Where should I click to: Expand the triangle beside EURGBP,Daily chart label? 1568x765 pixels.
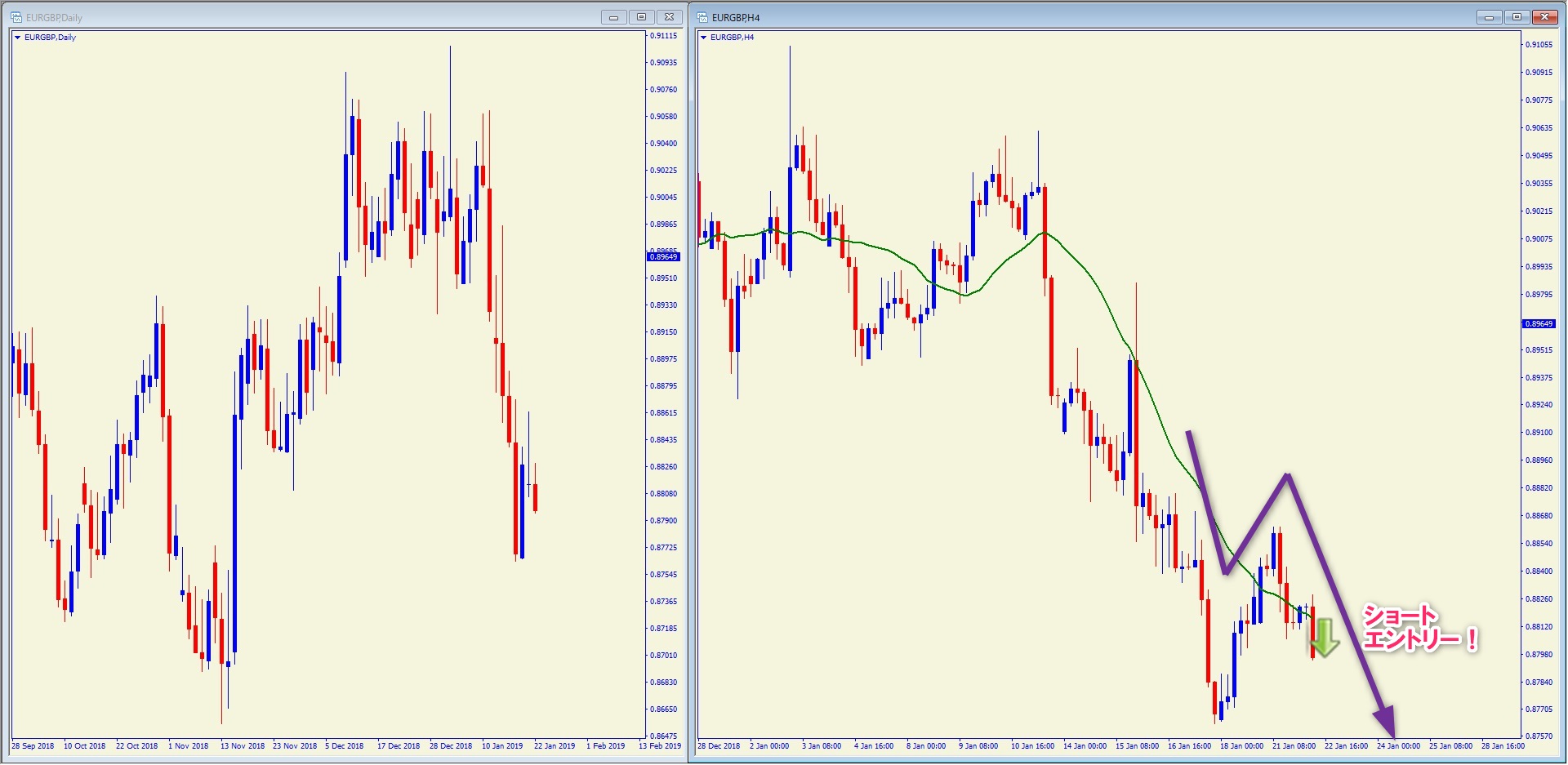pos(17,38)
